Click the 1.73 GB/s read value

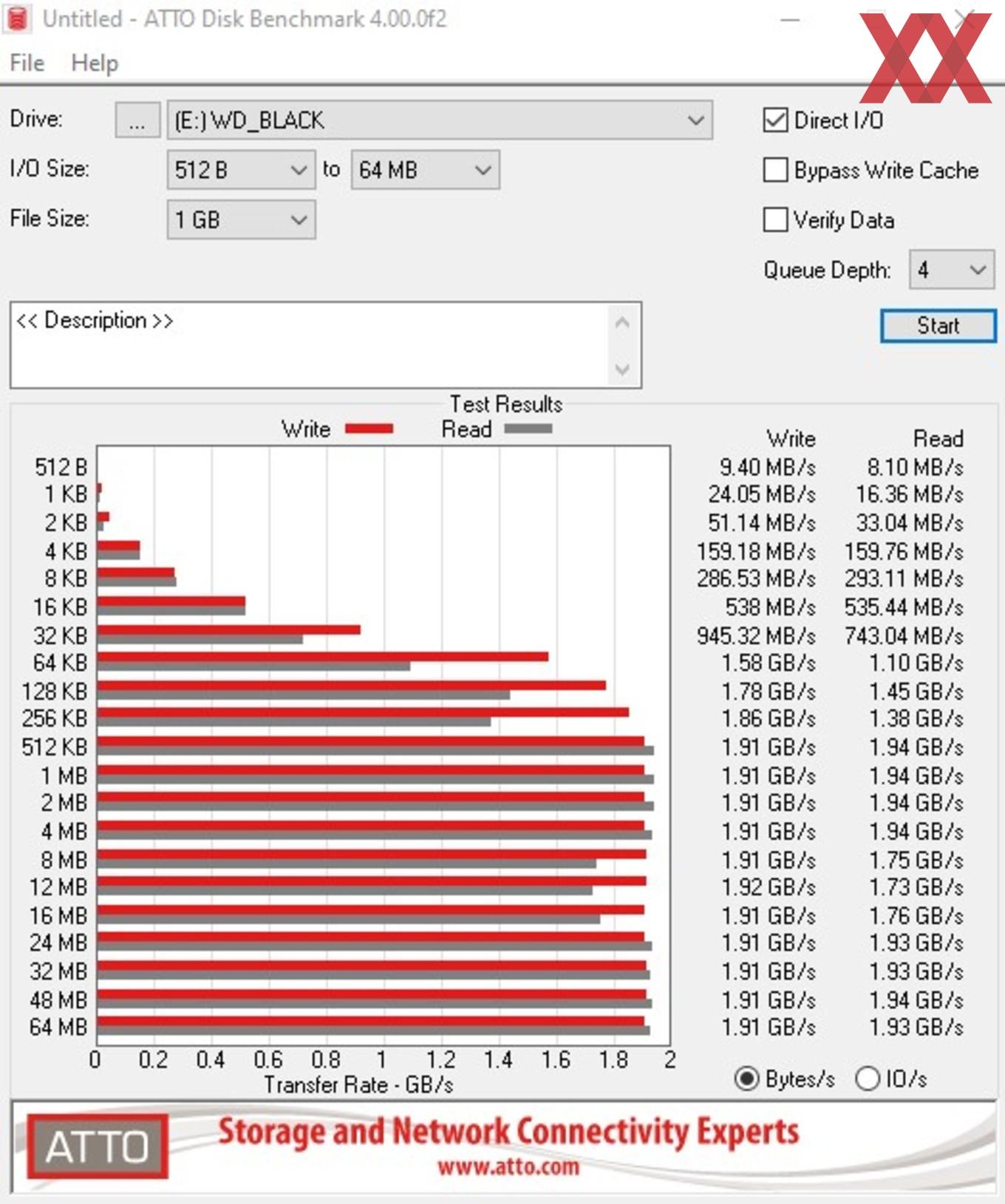(x=916, y=887)
